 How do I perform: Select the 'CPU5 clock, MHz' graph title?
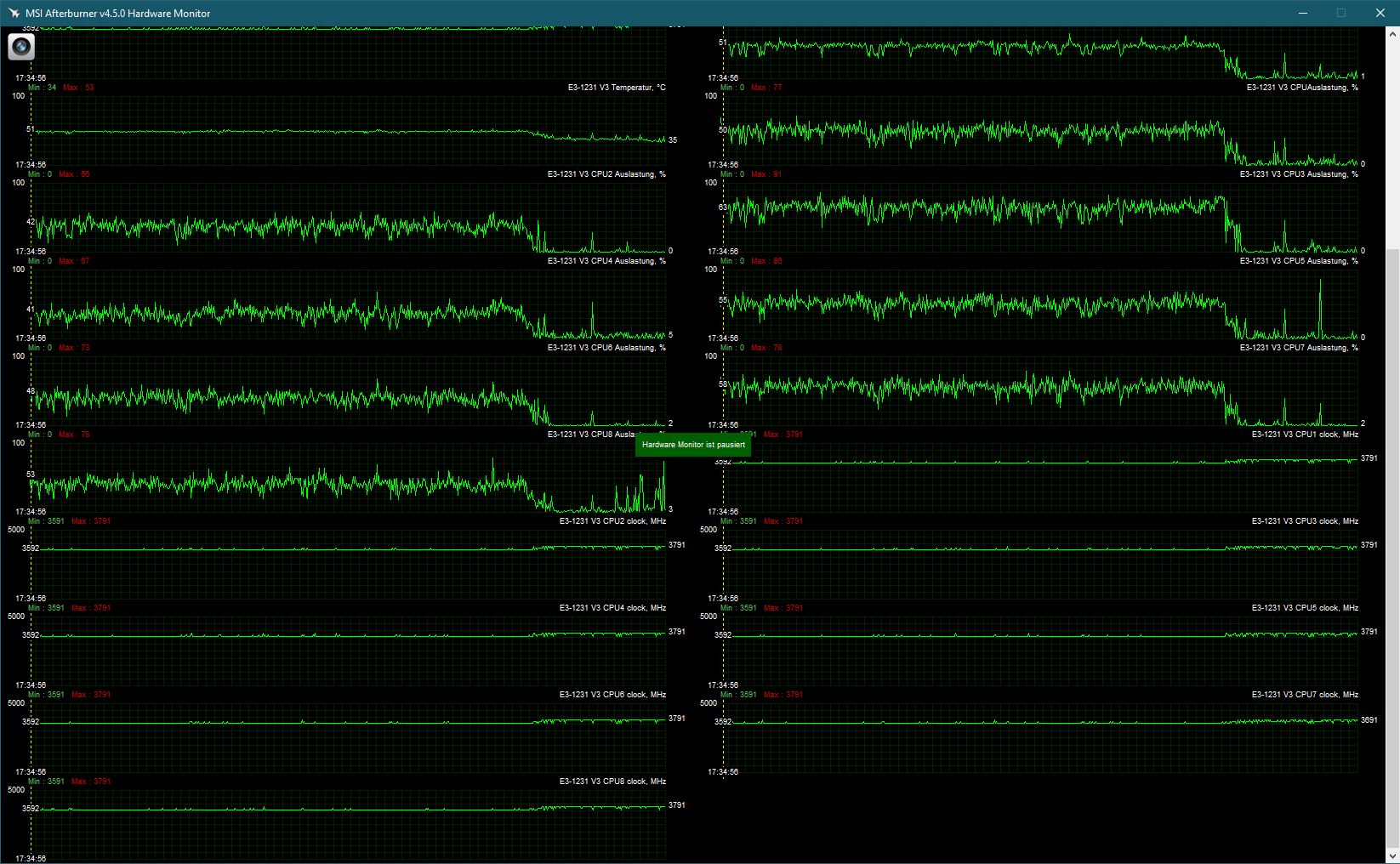tap(1305, 608)
